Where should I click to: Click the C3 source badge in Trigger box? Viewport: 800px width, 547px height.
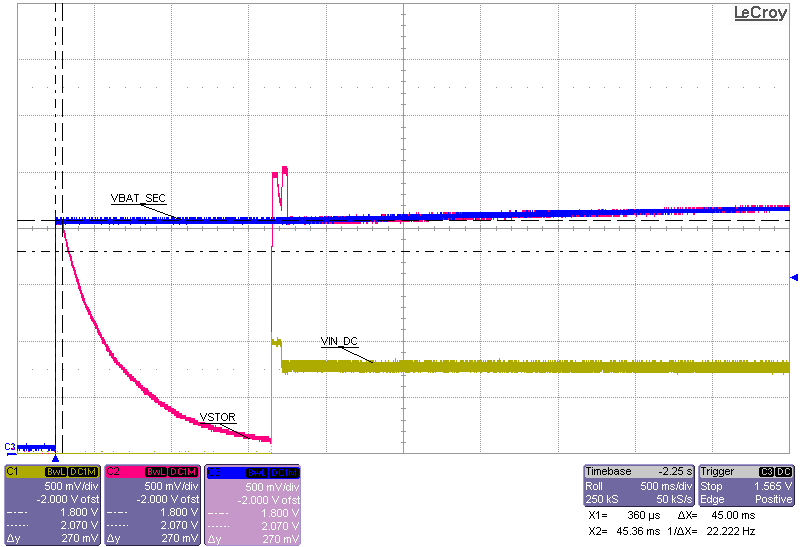(766, 472)
